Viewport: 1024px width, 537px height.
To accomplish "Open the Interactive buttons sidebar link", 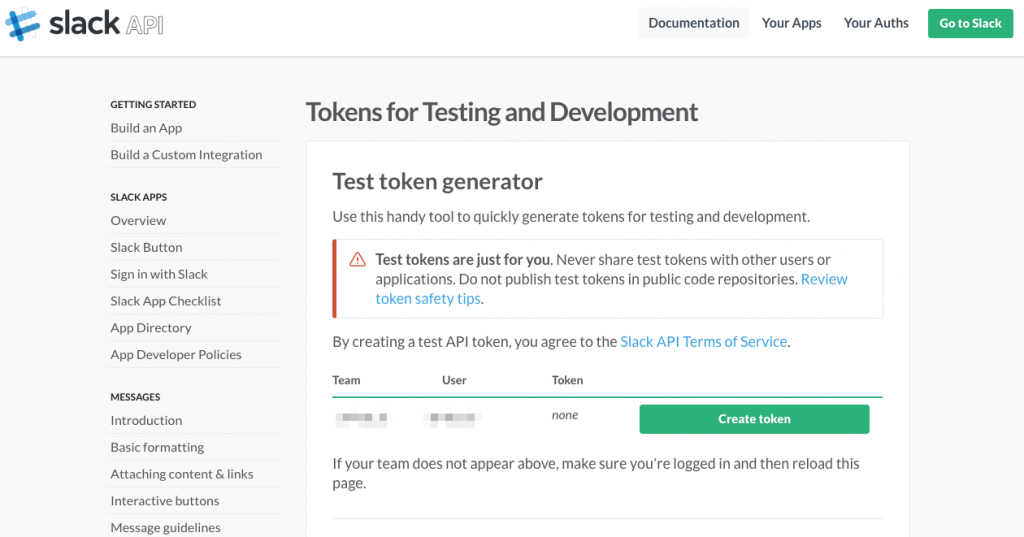I will [165, 501].
